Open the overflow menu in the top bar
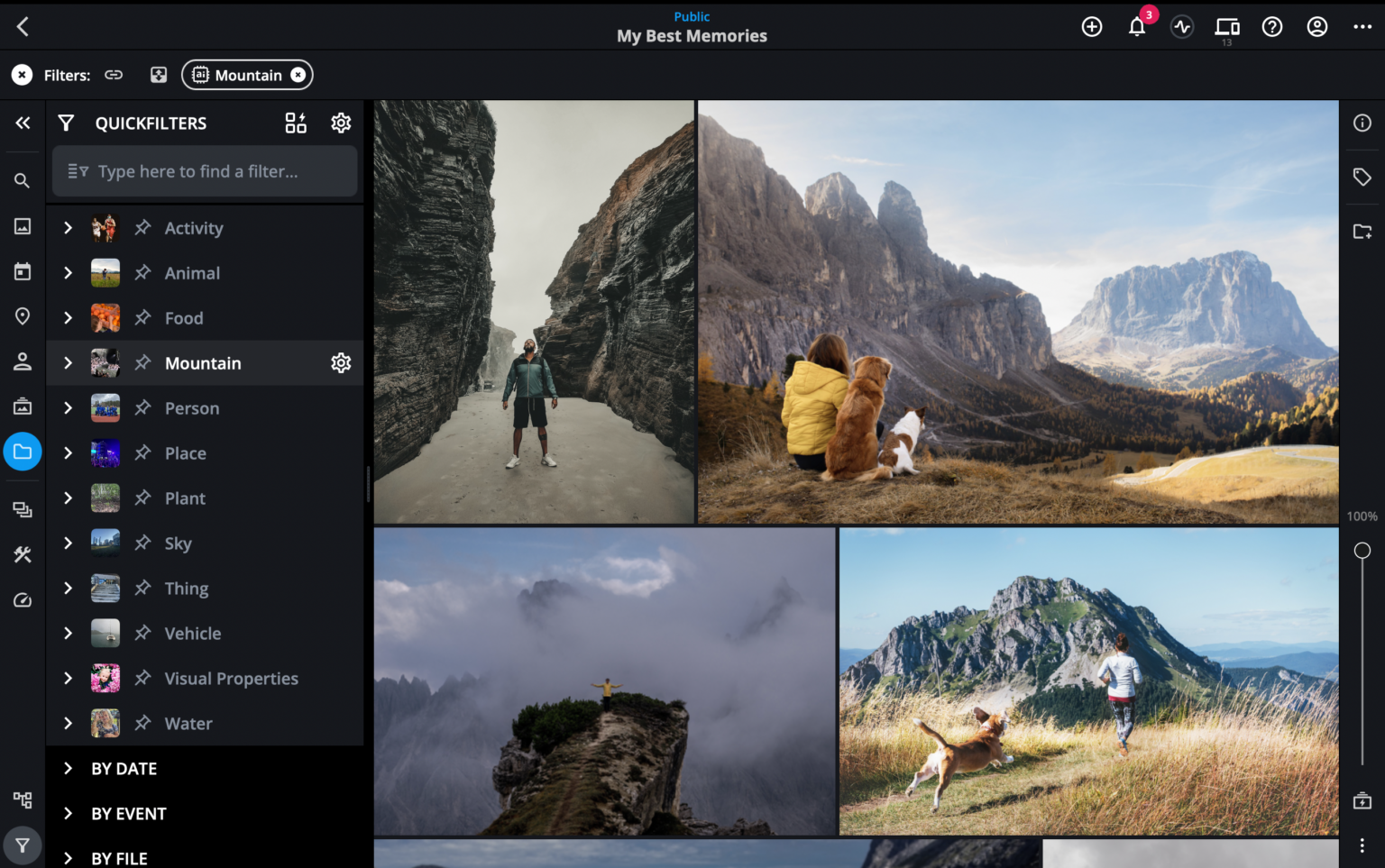This screenshot has width=1385, height=868. (1362, 26)
